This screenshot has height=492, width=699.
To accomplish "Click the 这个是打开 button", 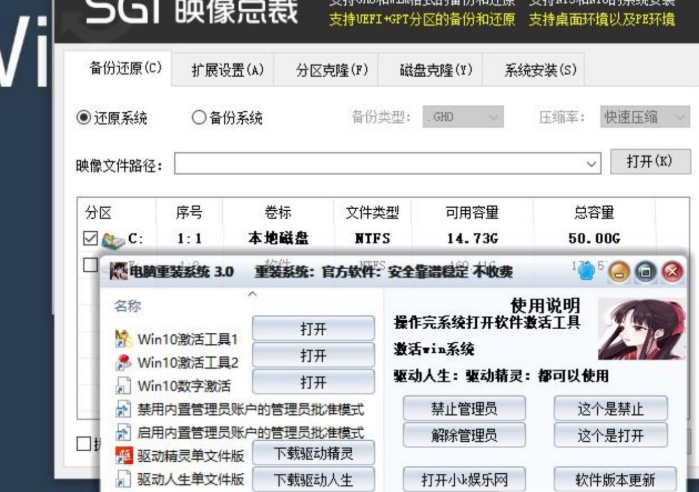I will (x=611, y=435).
